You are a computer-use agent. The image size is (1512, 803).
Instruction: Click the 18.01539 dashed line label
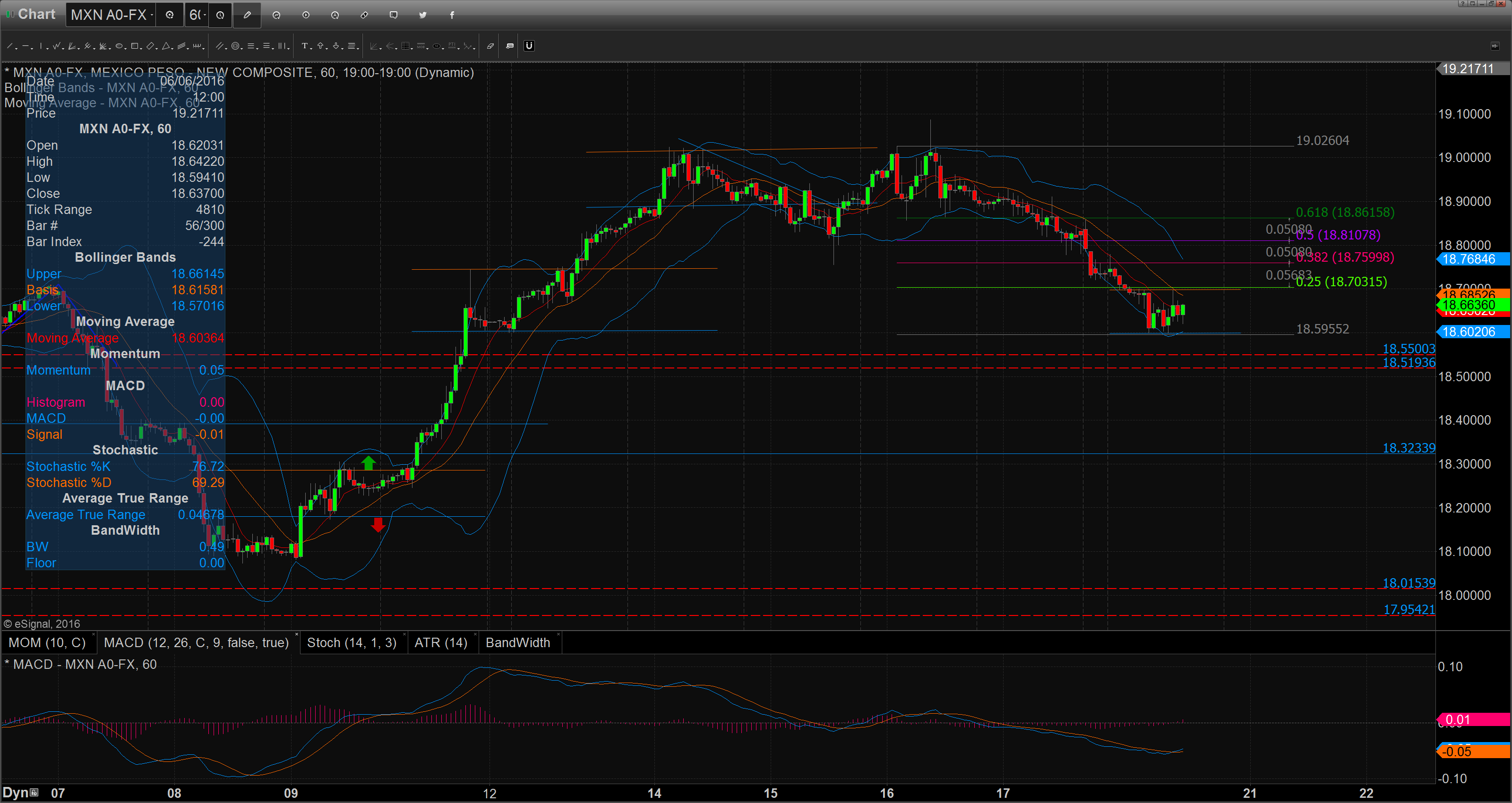coord(1409,583)
